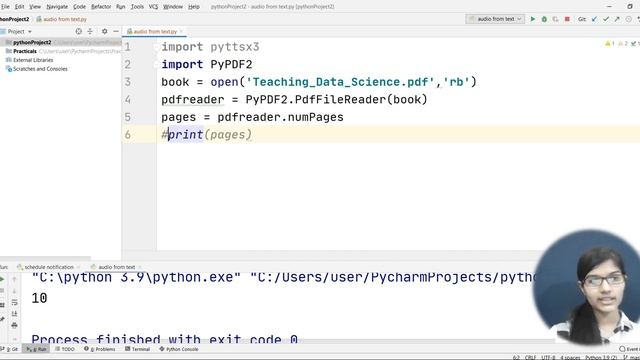Push commits with the Git arrow icon

pyautogui.click(x=617, y=19)
